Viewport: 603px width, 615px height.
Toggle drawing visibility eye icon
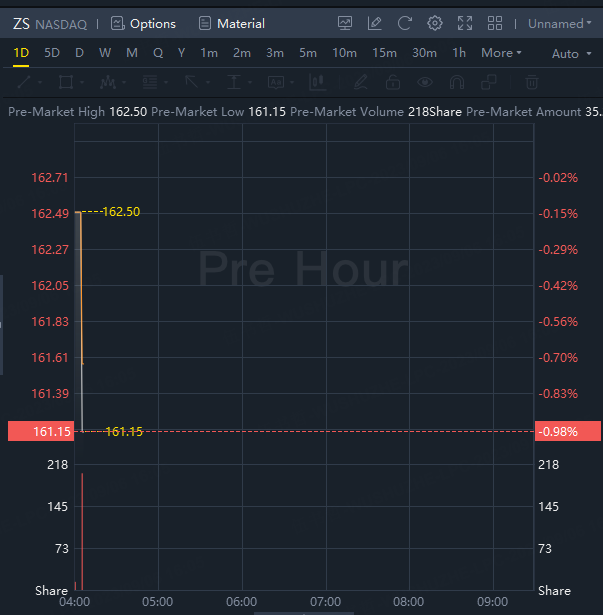pos(426,82)
